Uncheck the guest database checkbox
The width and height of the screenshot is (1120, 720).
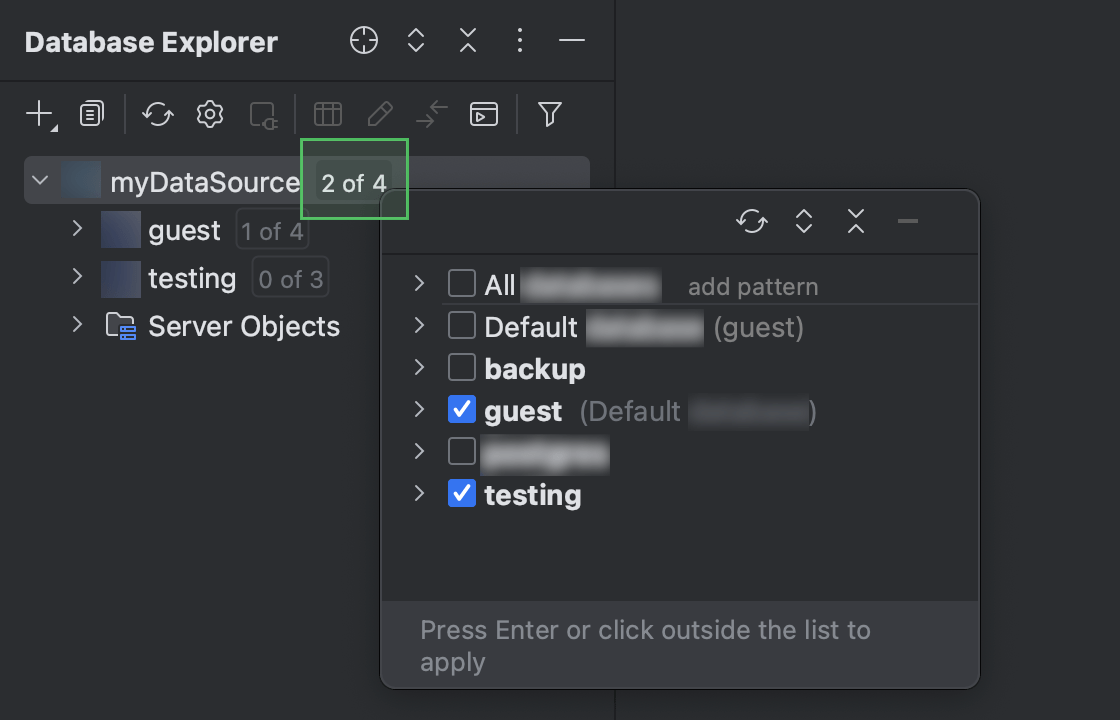tap(462, 410)
